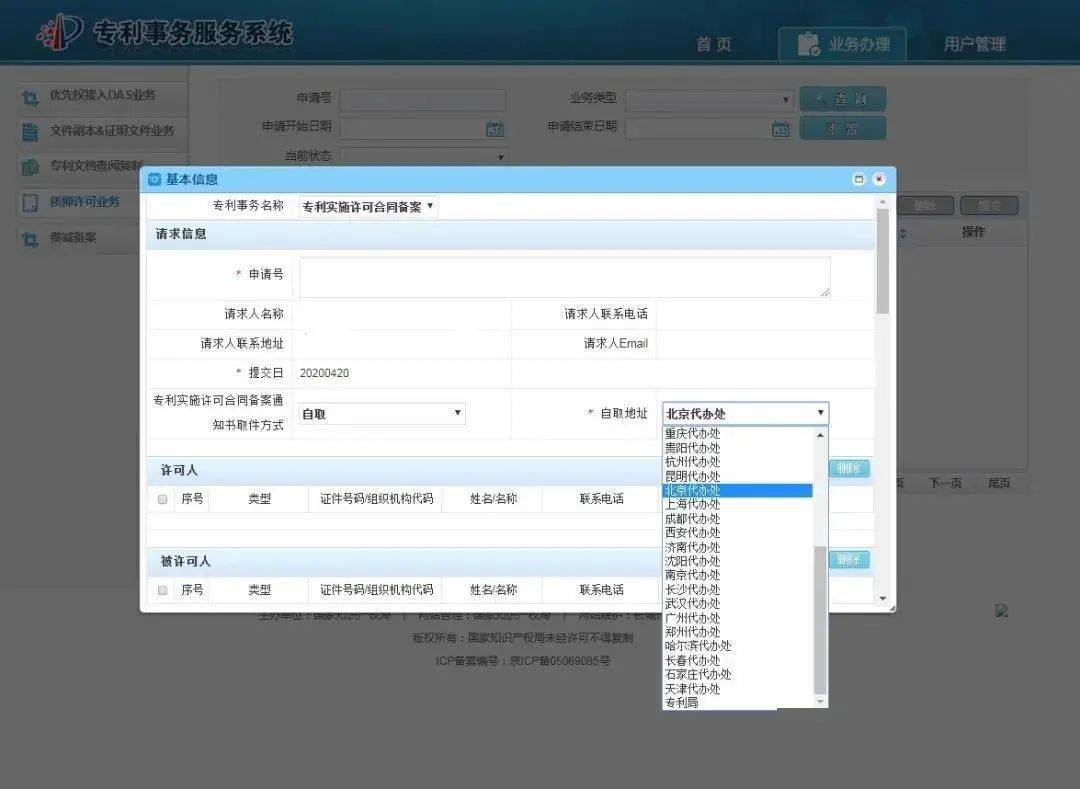Click the 基本信息 dialog title icon

point(155,179)
